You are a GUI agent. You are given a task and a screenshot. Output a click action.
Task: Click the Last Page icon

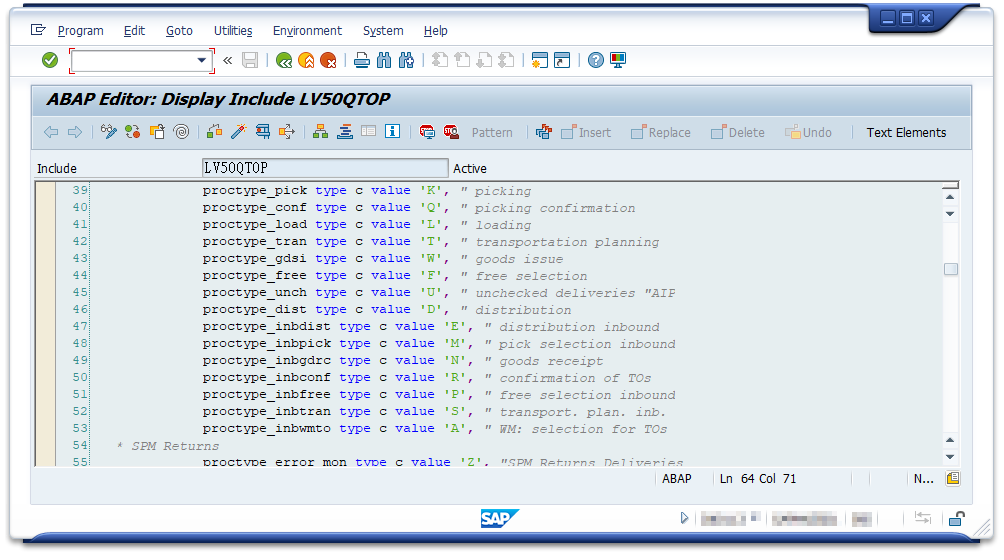[x=506, y=60]
